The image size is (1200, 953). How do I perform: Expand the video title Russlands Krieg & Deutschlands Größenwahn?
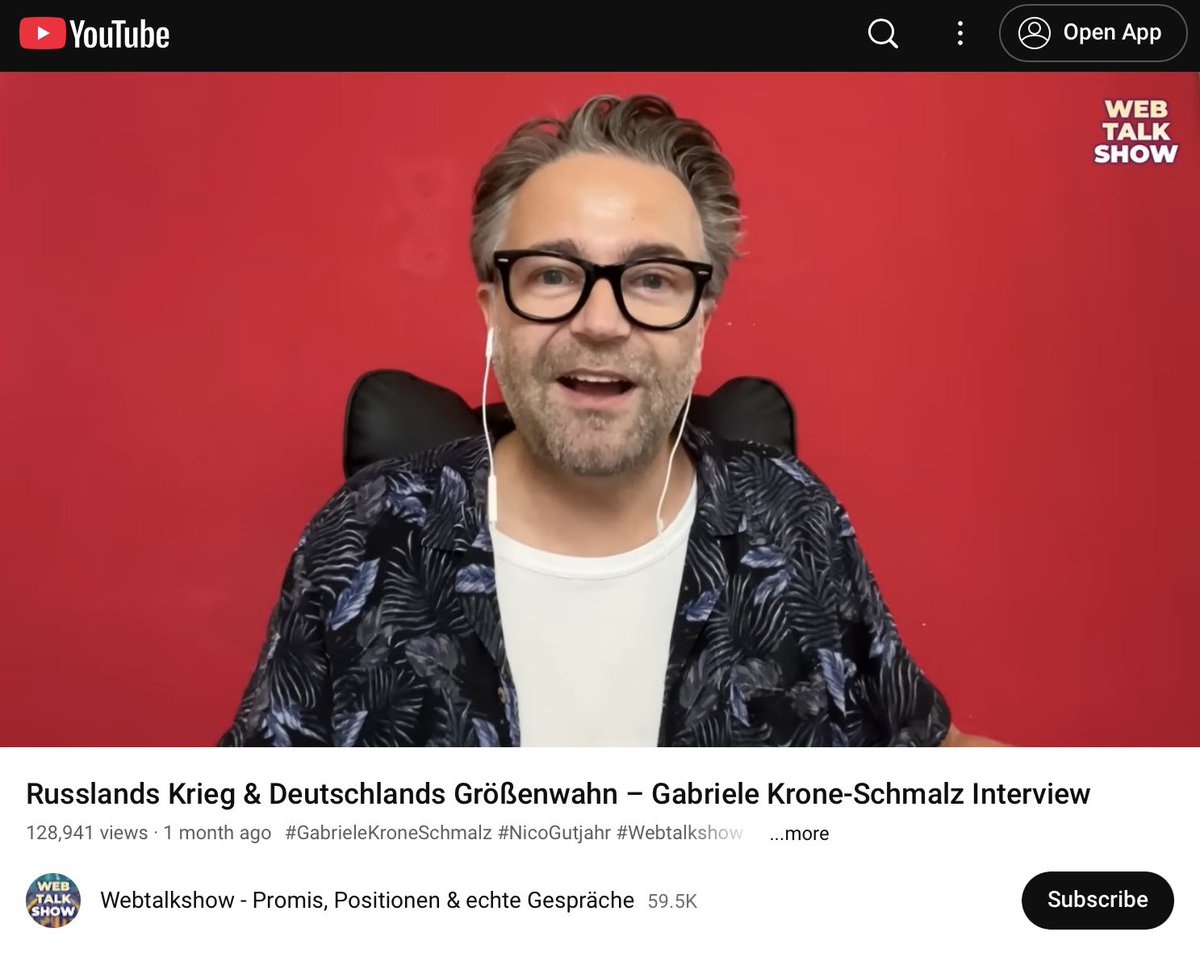558,794
